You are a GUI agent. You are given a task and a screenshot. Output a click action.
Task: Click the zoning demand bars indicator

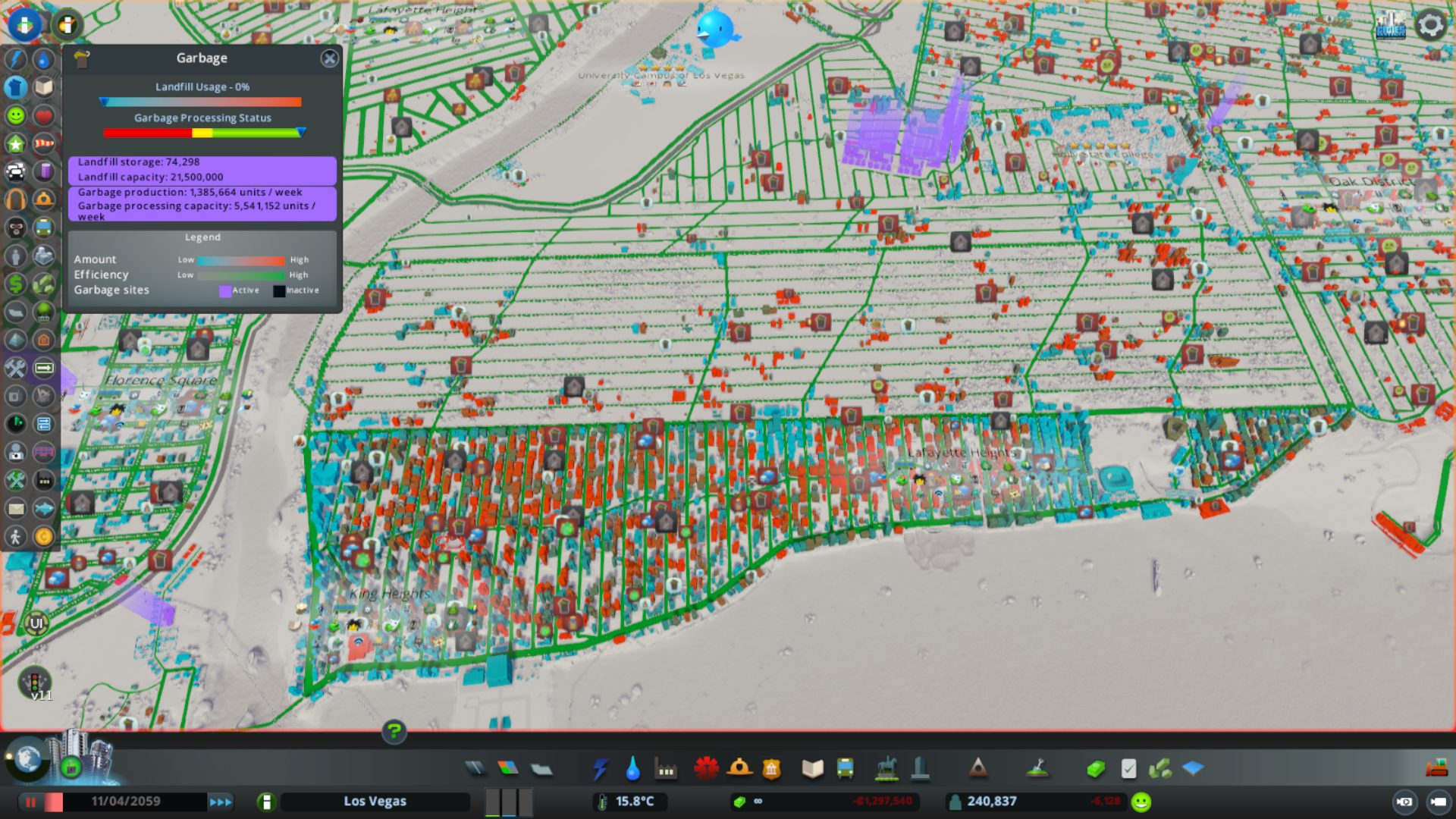coord(509,802)
